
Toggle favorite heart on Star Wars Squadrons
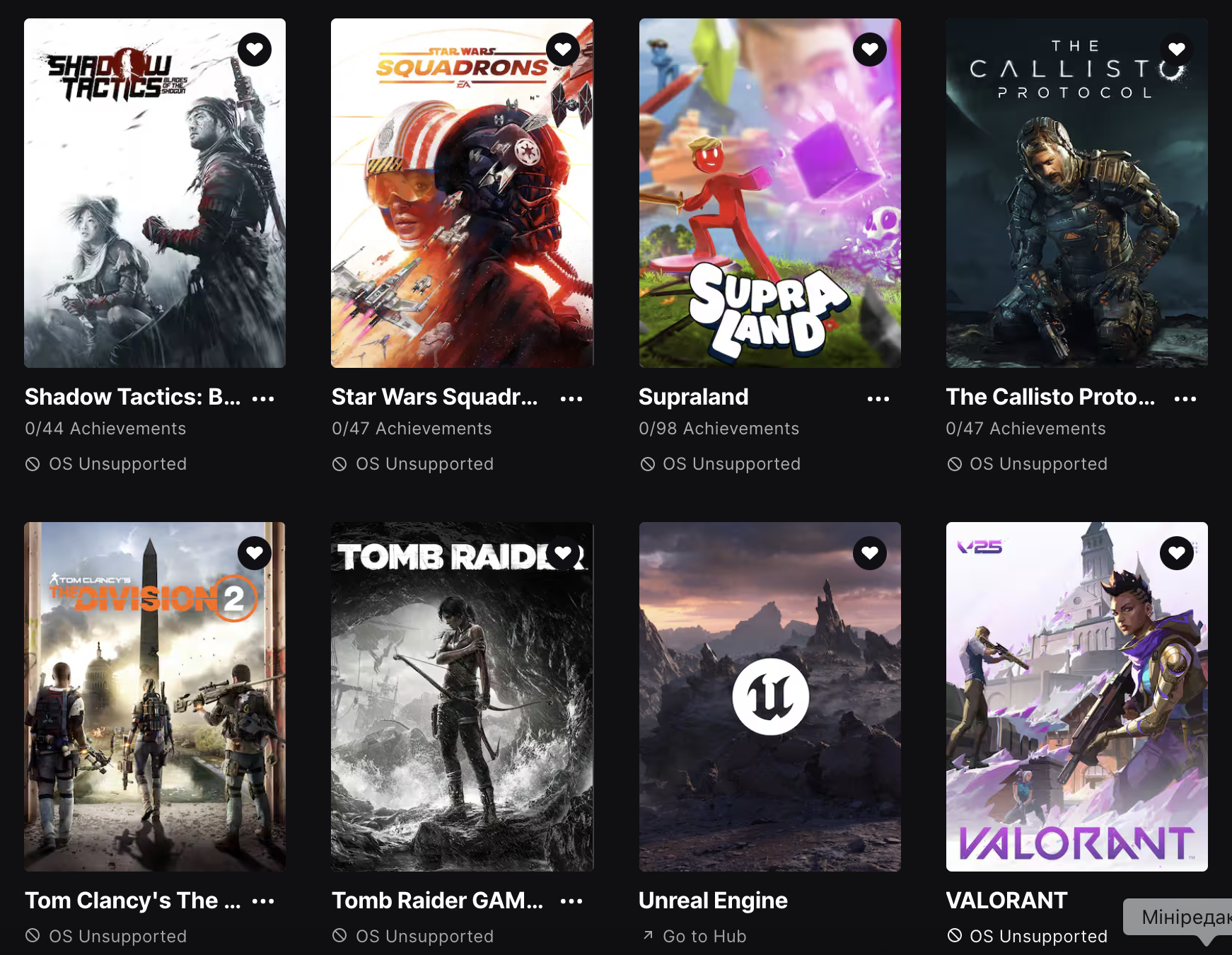(563, 50)
